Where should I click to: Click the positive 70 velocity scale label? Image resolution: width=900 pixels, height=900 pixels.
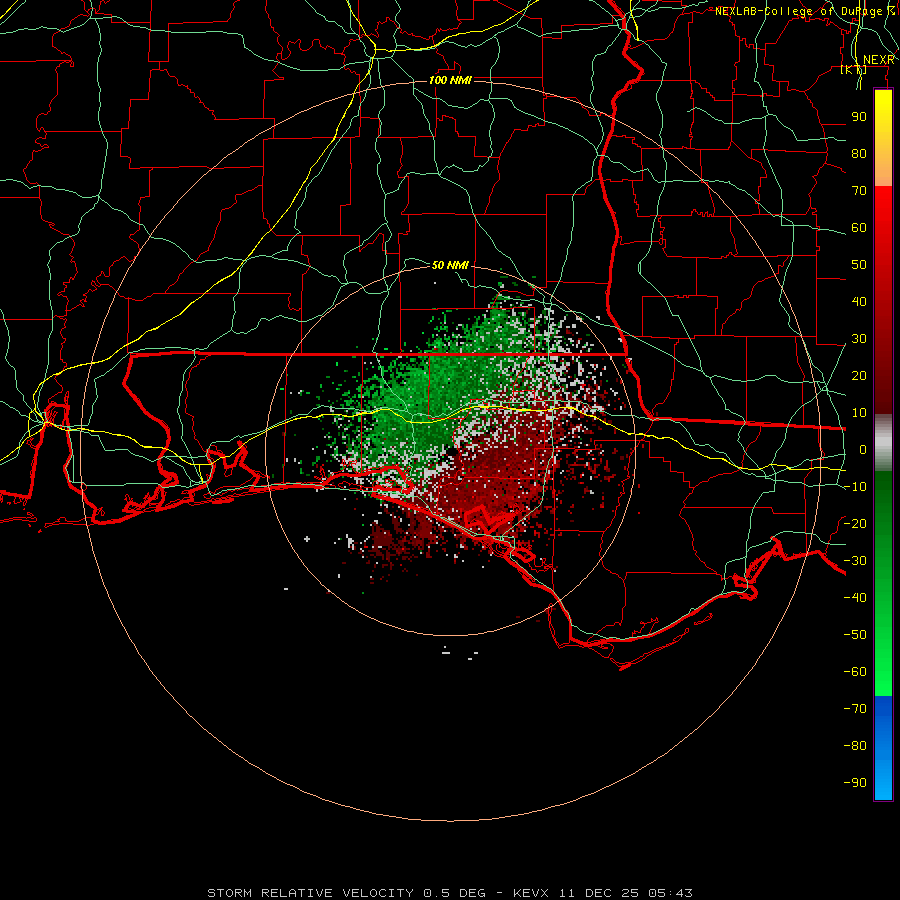click(x=859, y=191)
